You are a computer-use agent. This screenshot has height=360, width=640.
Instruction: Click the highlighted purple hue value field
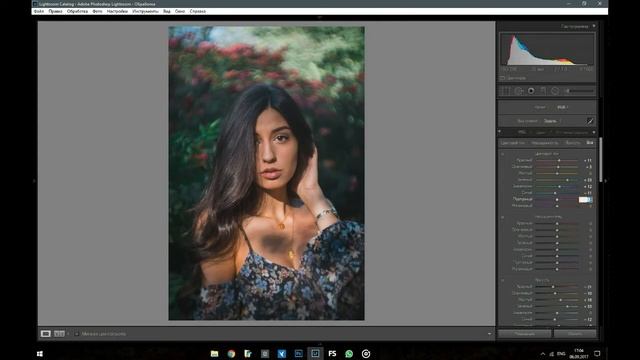tap(585, 200)
